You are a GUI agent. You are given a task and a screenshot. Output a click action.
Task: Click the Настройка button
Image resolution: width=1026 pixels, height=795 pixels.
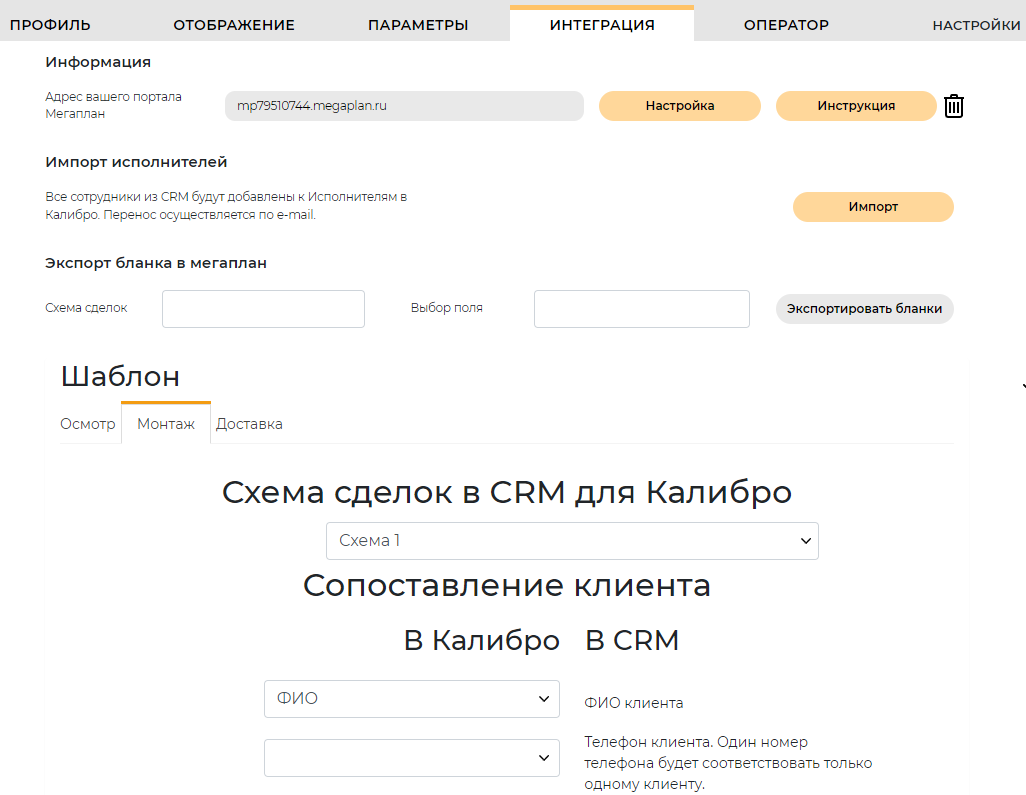[680, 106]
